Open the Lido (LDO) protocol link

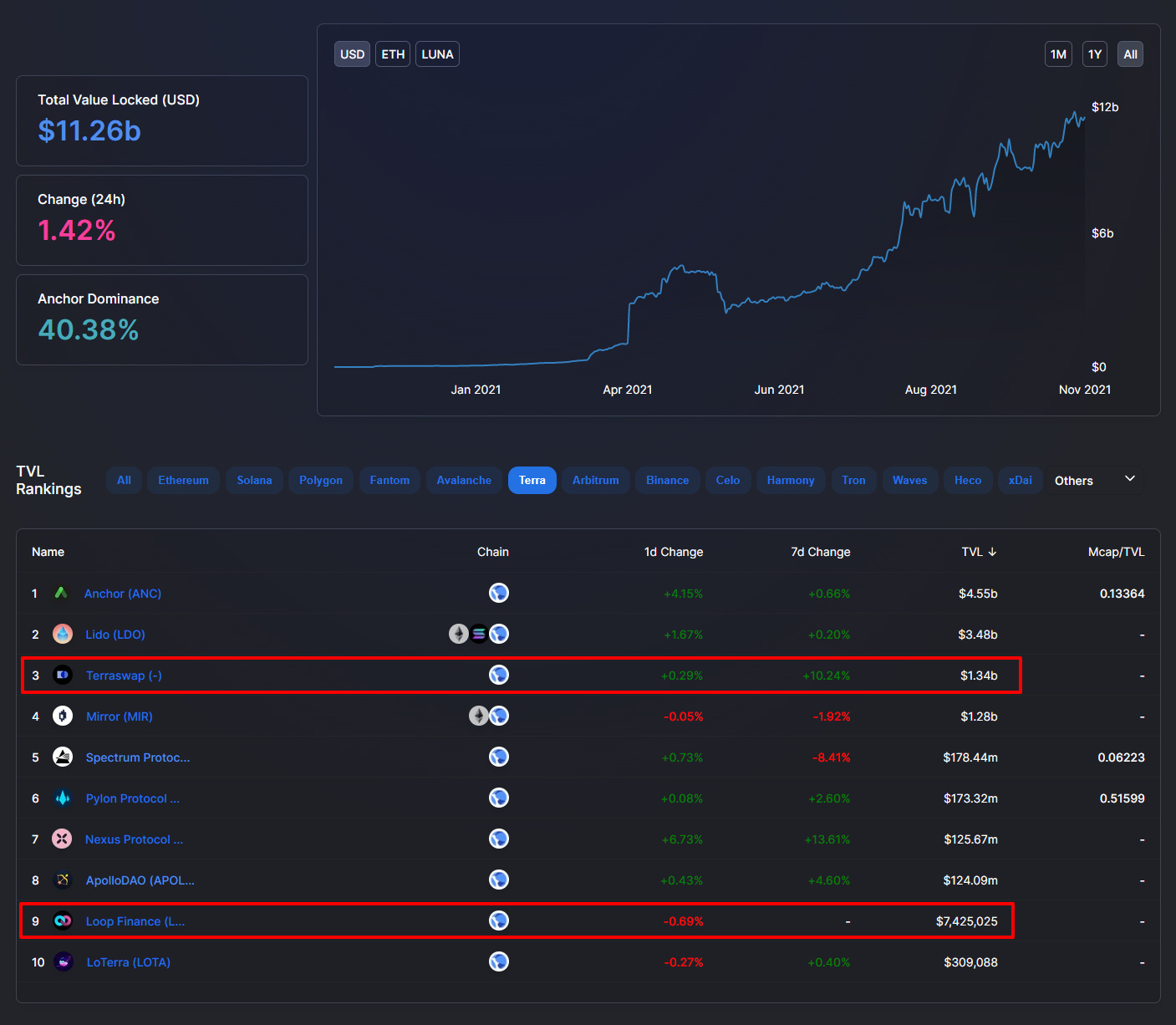115,635
